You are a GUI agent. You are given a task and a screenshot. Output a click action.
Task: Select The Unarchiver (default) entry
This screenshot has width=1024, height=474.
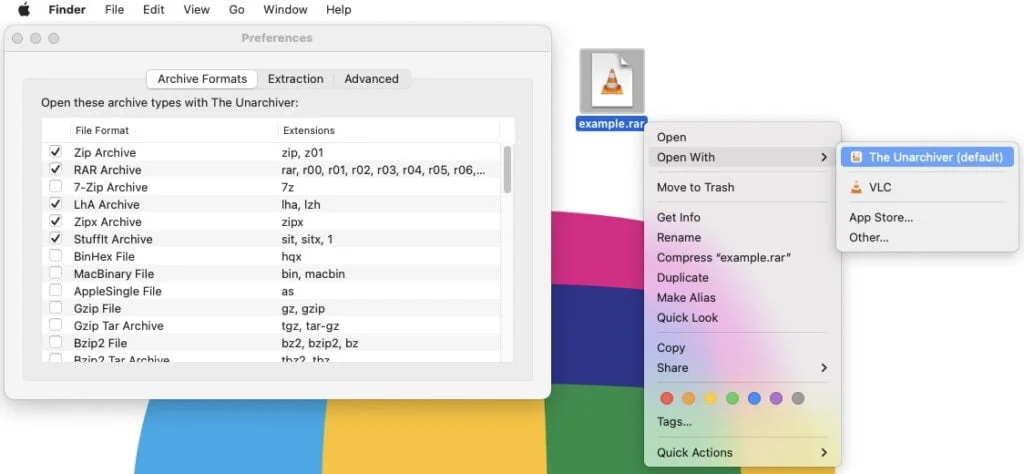[927, 157]
